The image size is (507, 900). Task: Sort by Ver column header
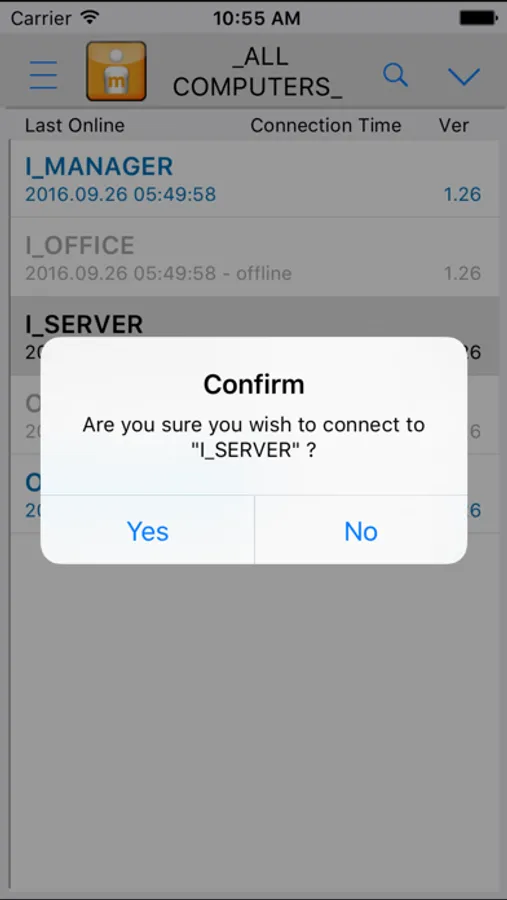tap(454, 125)
